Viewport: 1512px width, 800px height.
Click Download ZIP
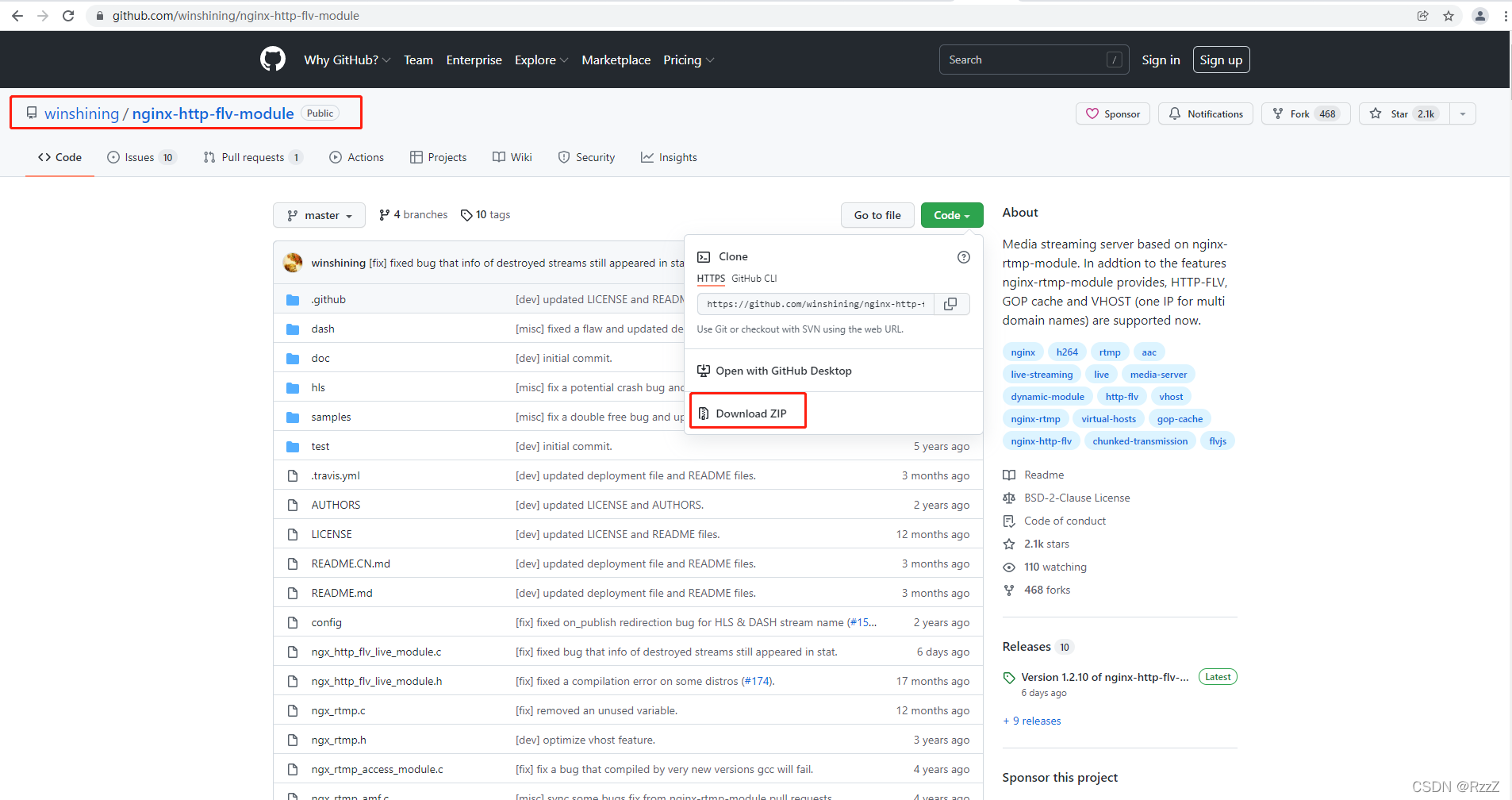[750, 413]
